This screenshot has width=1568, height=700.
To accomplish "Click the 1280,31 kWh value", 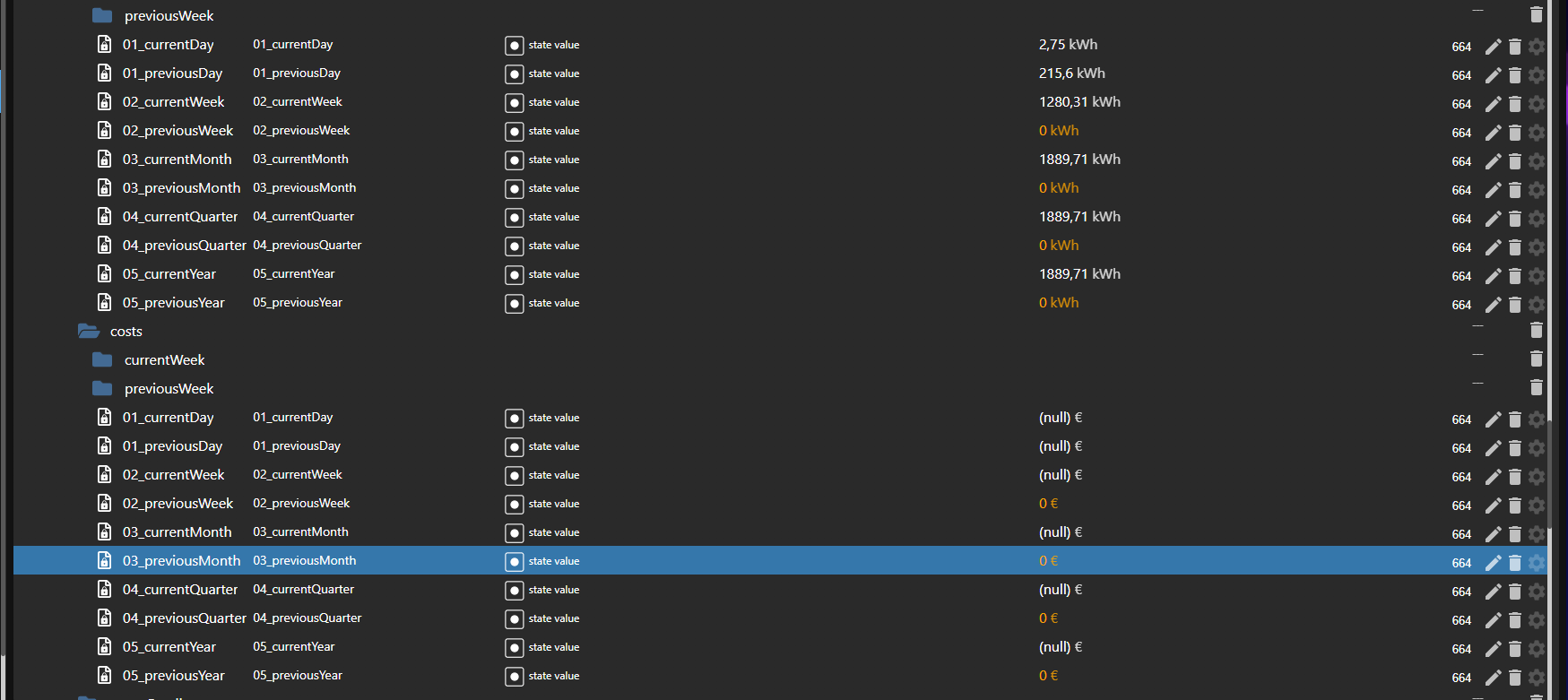I will [1079, 101].
